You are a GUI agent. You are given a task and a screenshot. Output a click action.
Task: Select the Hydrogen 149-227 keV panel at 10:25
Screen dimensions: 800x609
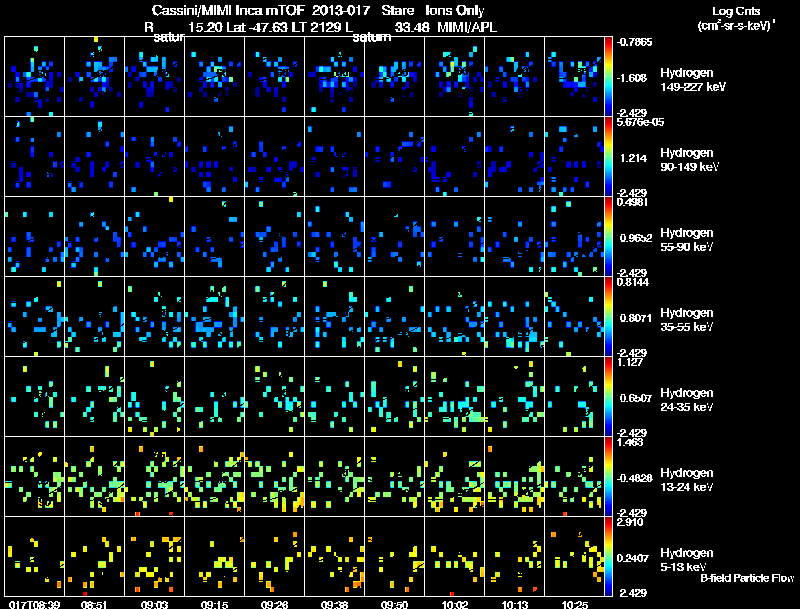point(574,77)
